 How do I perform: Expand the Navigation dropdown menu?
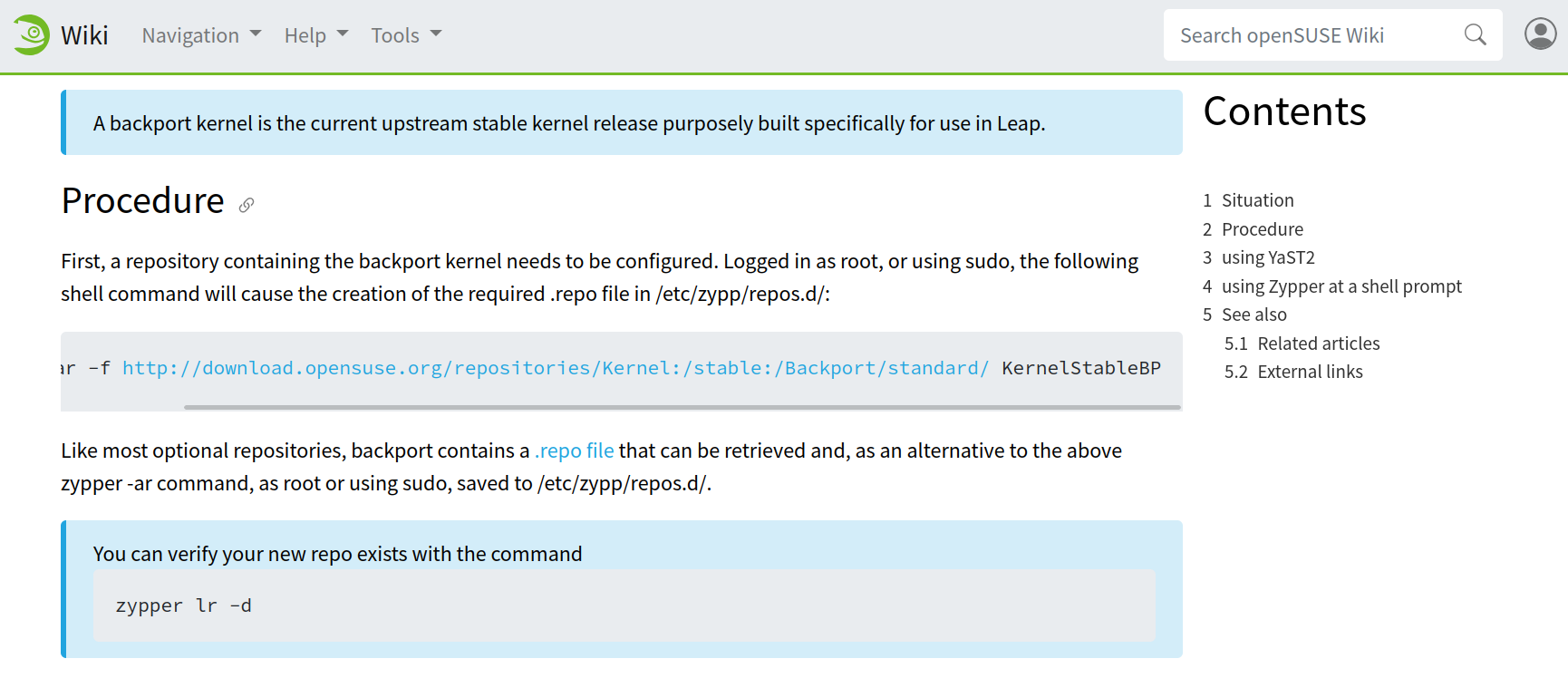coord(201,35)
